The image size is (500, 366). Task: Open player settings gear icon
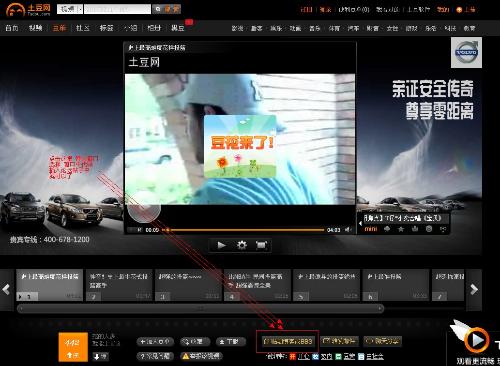242,245
